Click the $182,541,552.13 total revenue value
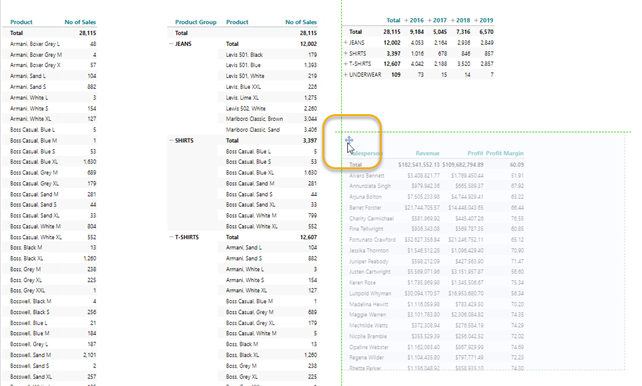642x386 pixels. point(419,165)
